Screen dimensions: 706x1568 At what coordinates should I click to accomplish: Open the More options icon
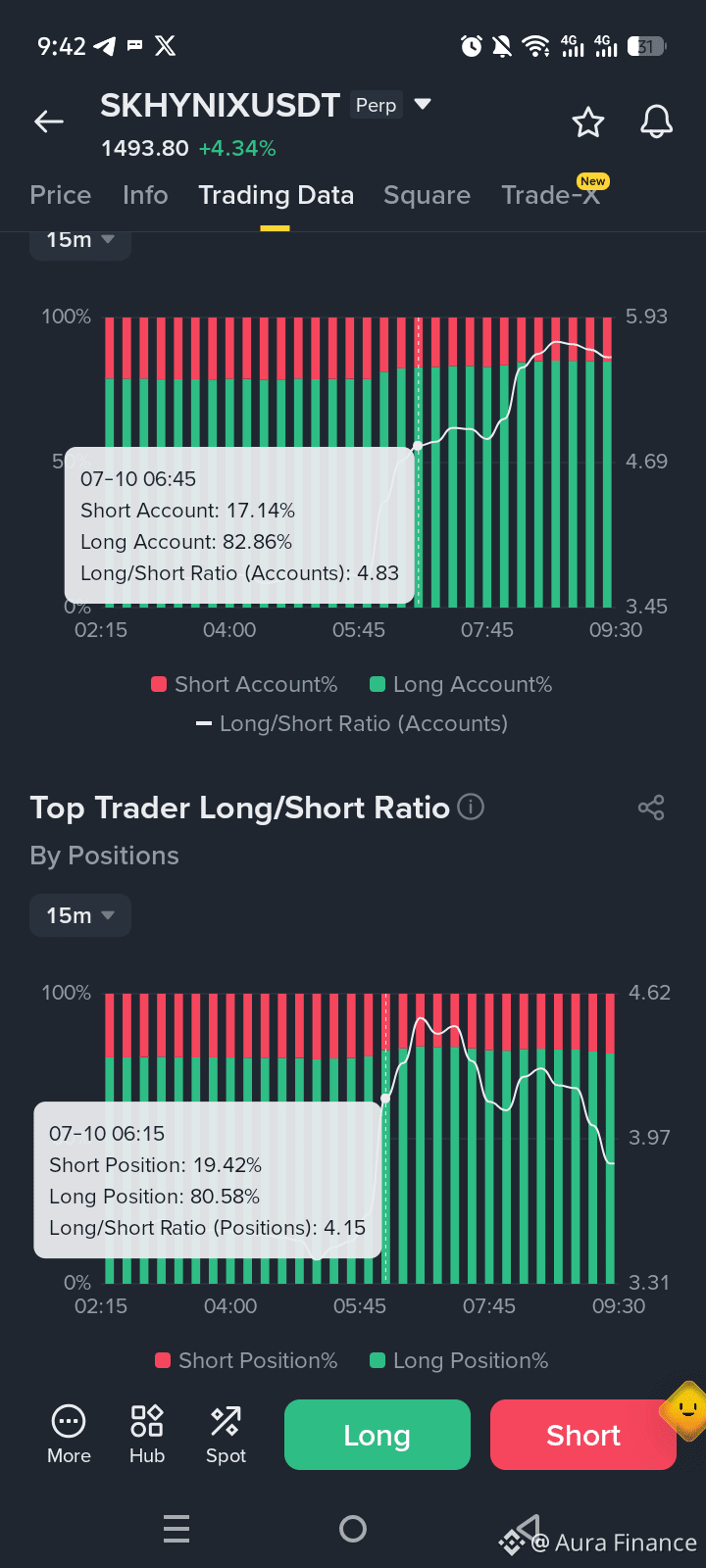click(x=69, y=1435)
